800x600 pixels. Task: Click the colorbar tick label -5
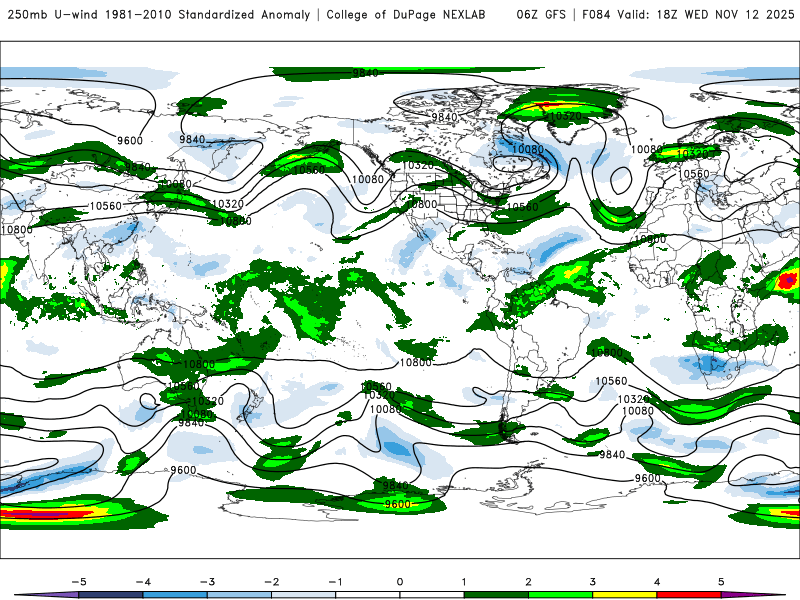79,582
